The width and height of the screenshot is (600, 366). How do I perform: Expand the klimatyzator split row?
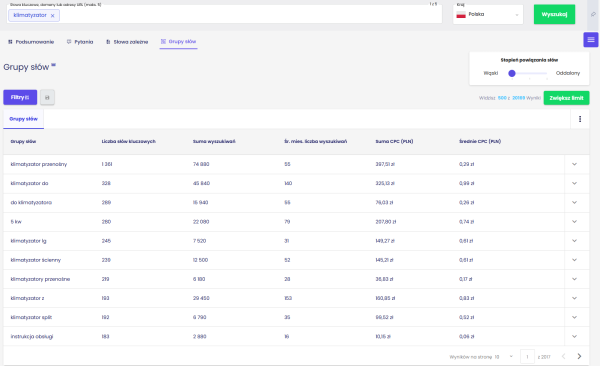574,317
